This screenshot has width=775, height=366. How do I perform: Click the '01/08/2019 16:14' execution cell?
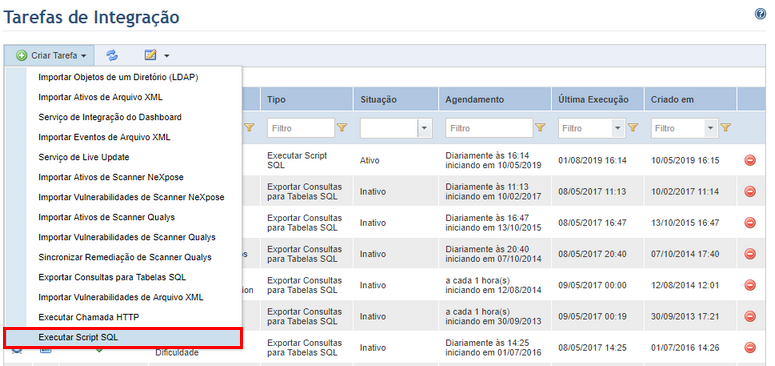[x=592, y=161]
